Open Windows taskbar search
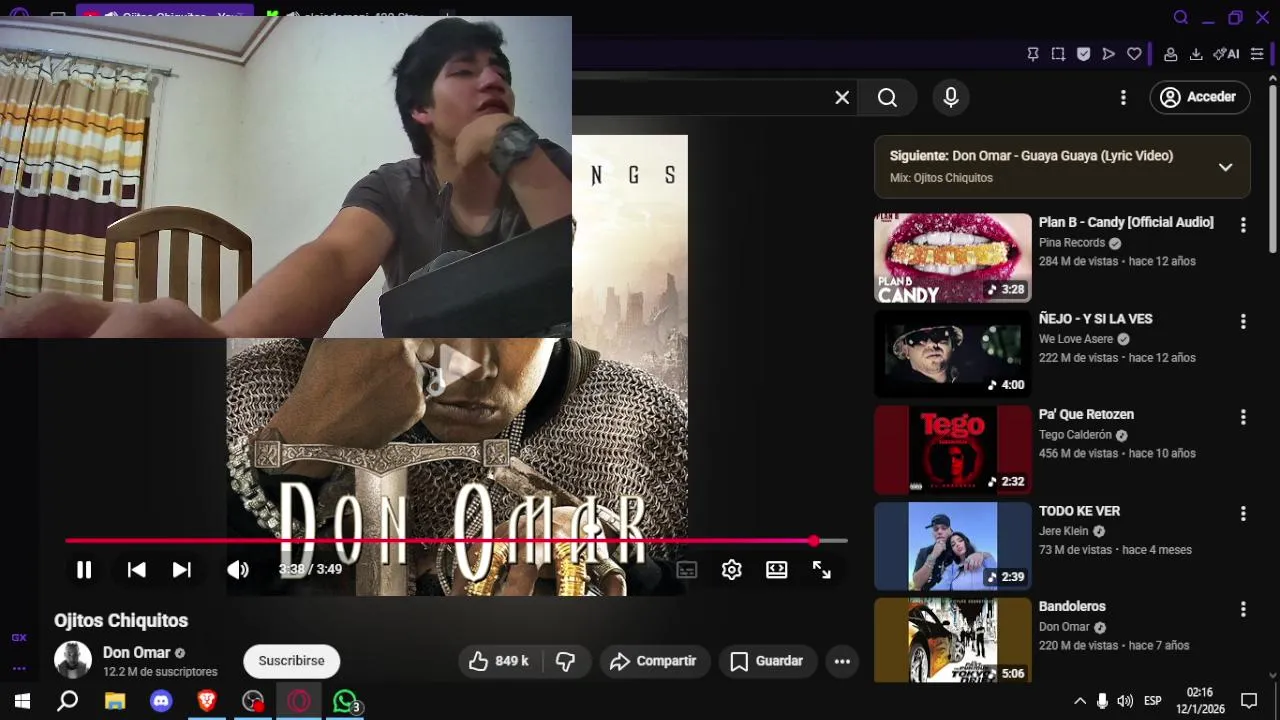The height and width of the screenshot is (720, 1280). coord(68,701)
